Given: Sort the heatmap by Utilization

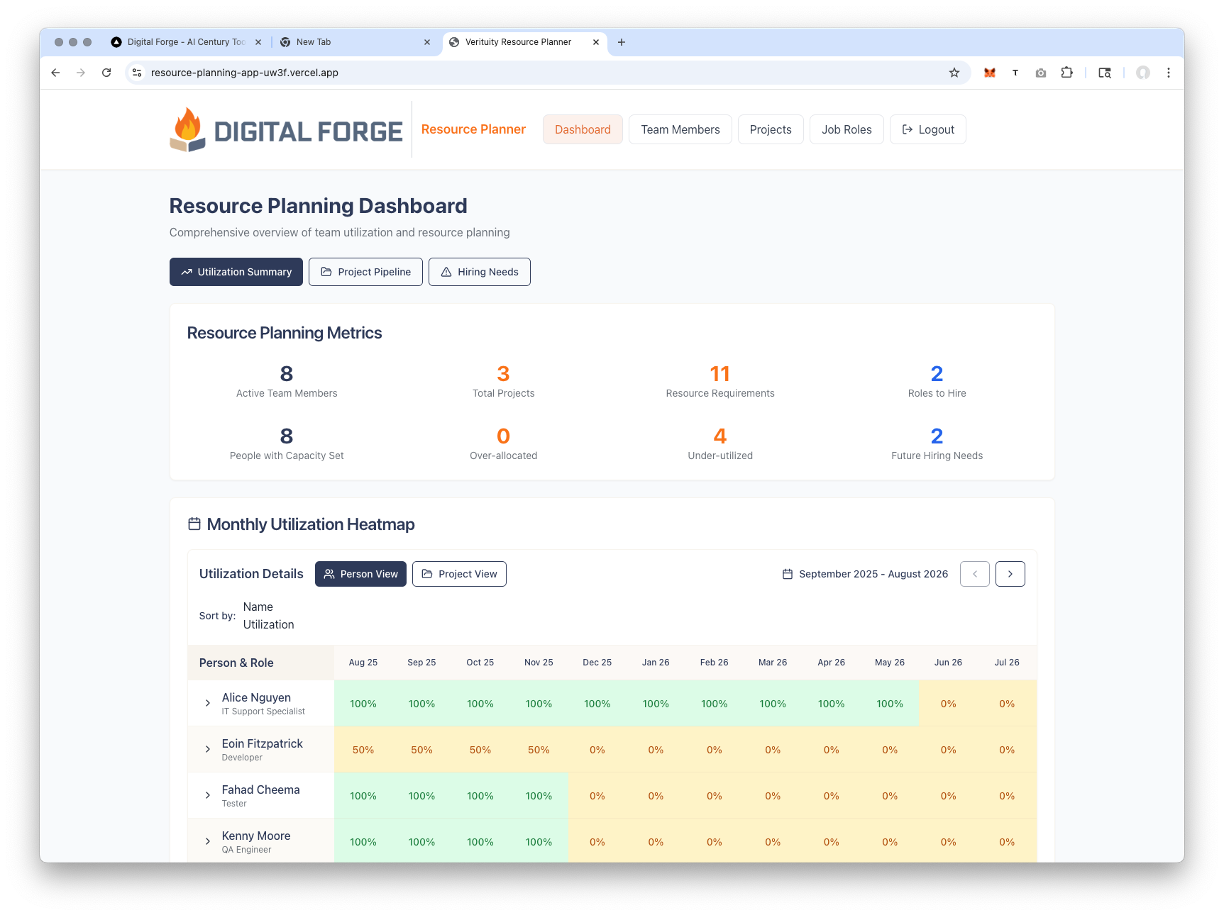Looking at the screenshot, I should coord(269,624).
